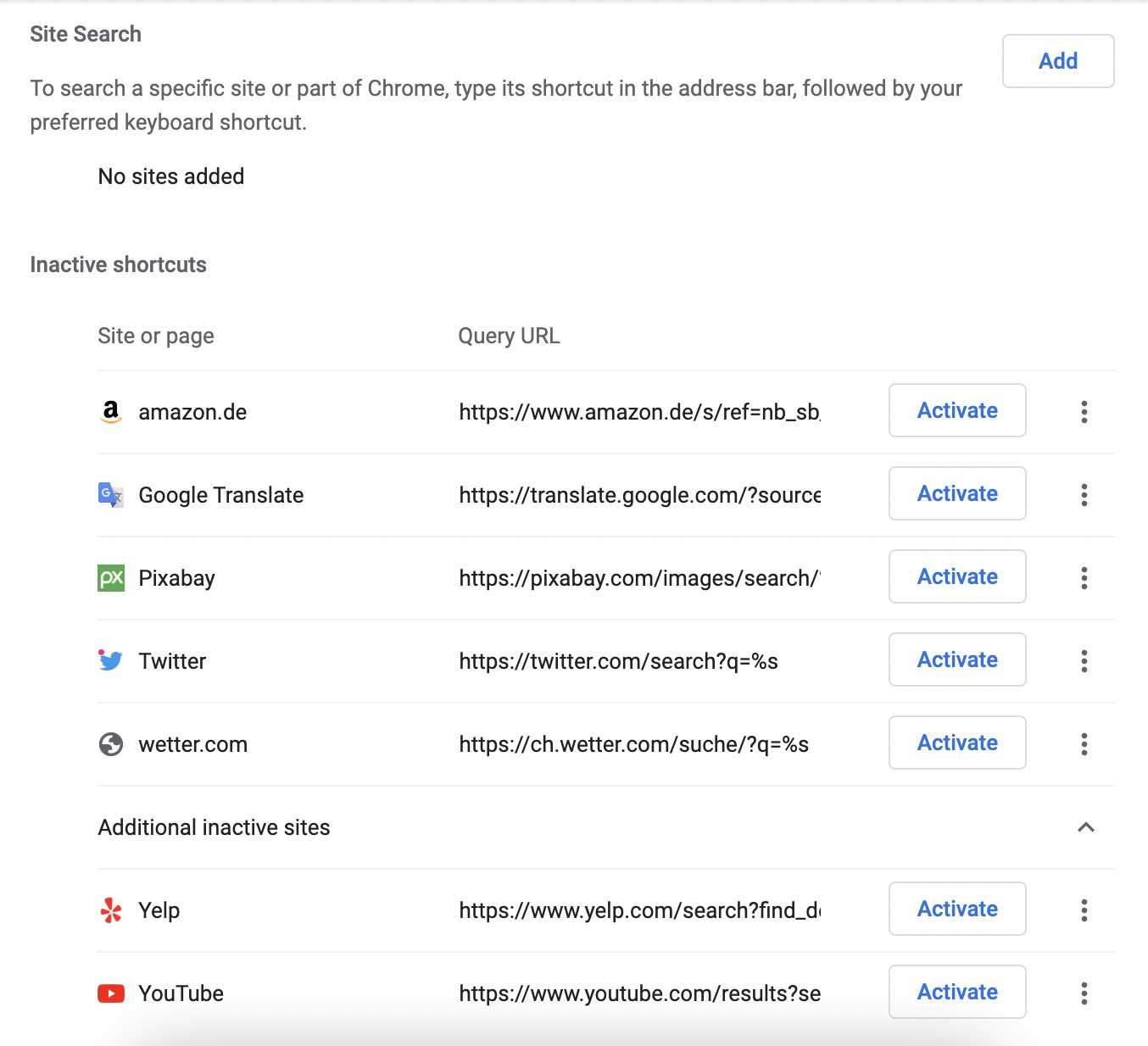Click the Site or page column header

point(156,337)
